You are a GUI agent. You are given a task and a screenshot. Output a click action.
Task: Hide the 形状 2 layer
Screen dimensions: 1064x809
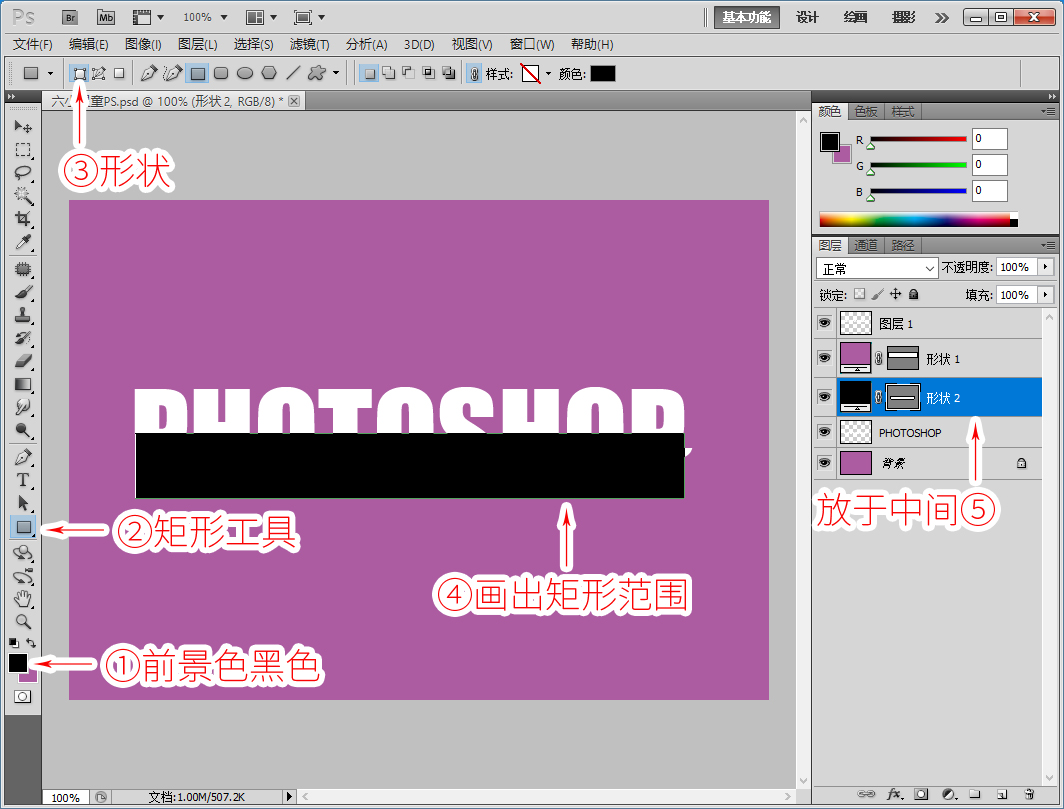click(x=824, y=397)
